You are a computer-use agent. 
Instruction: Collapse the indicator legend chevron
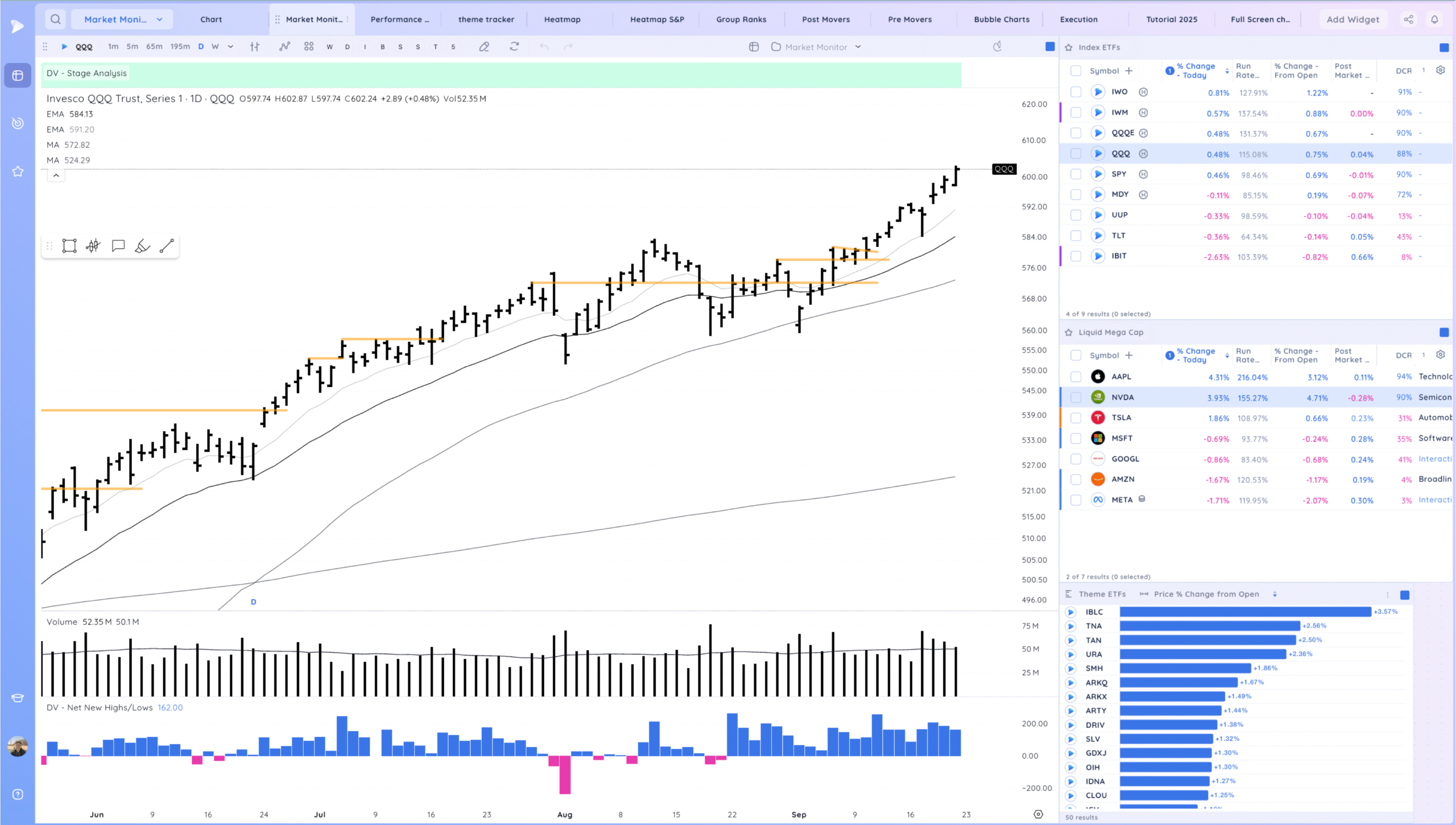click(x=56, y=176)
